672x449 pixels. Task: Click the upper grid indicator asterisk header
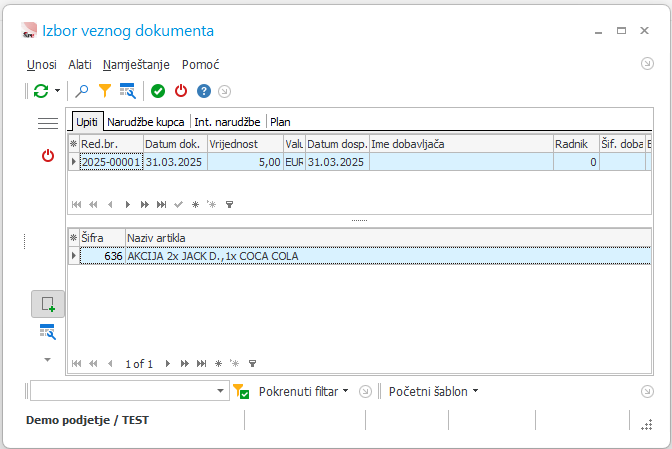74,144
